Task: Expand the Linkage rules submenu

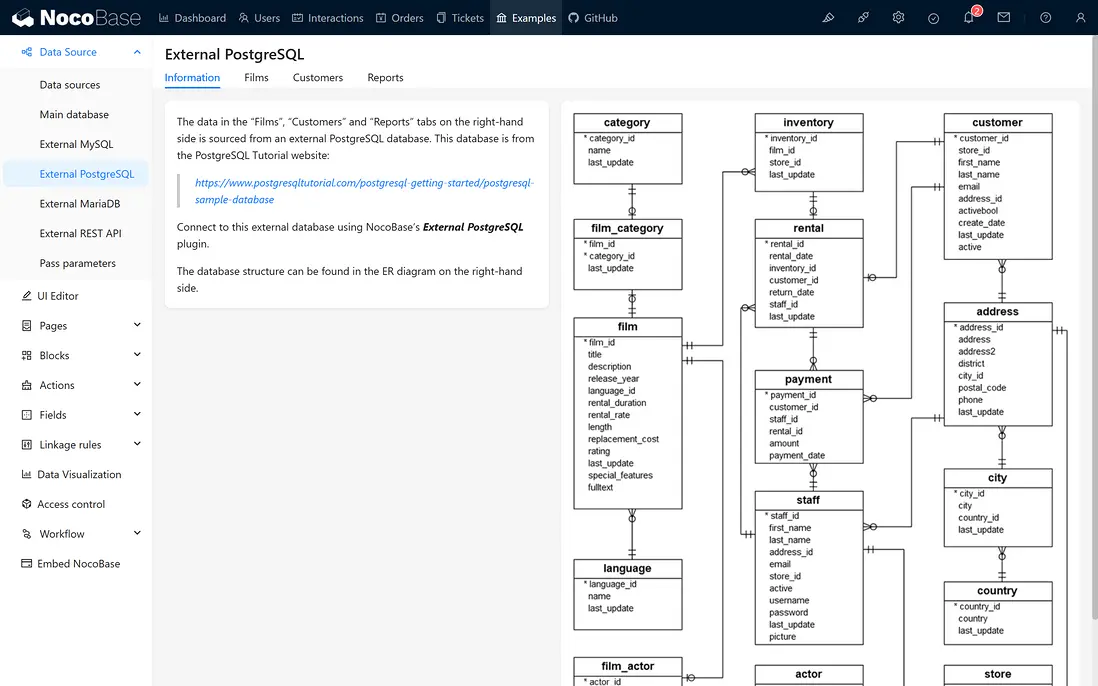Action: point(137,444)
